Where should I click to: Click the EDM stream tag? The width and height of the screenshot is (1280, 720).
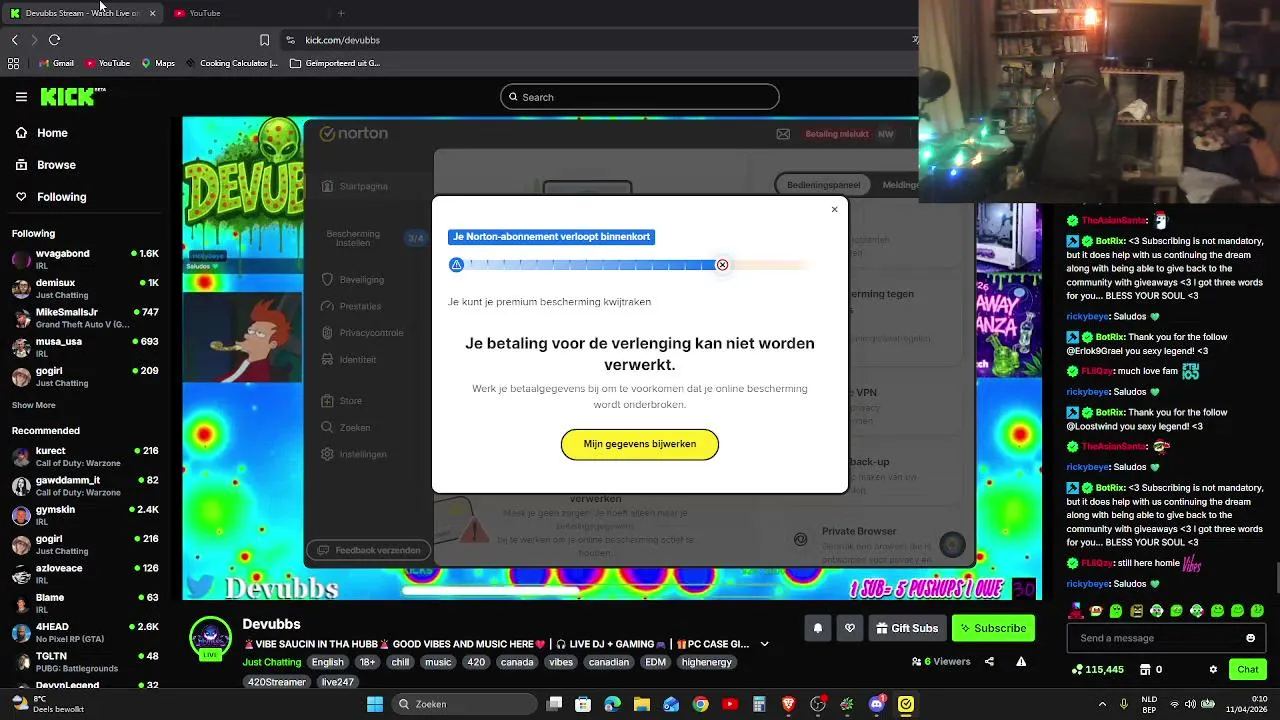[x=655, y=662]
